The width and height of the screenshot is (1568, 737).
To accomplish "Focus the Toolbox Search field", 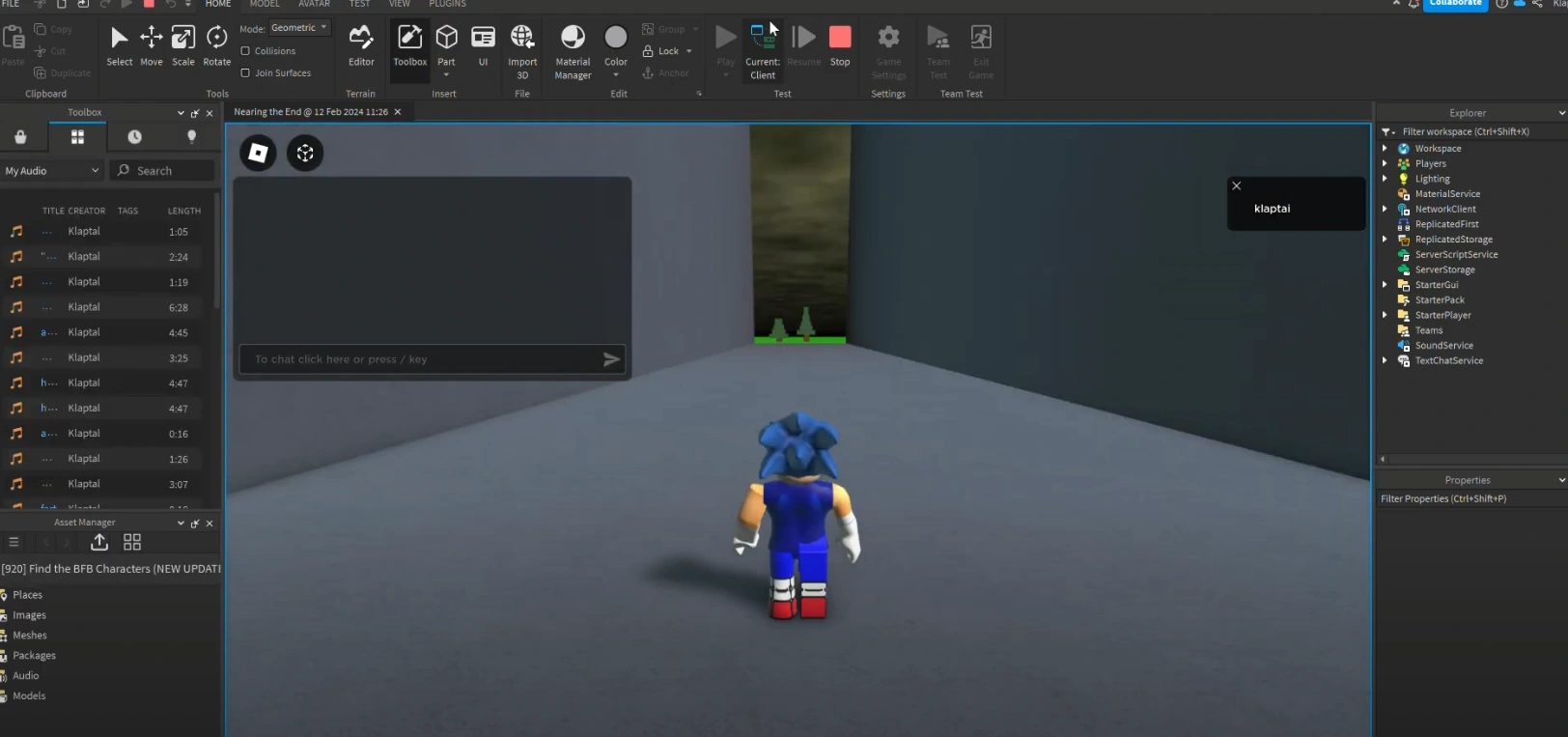I will pos(162,171).
